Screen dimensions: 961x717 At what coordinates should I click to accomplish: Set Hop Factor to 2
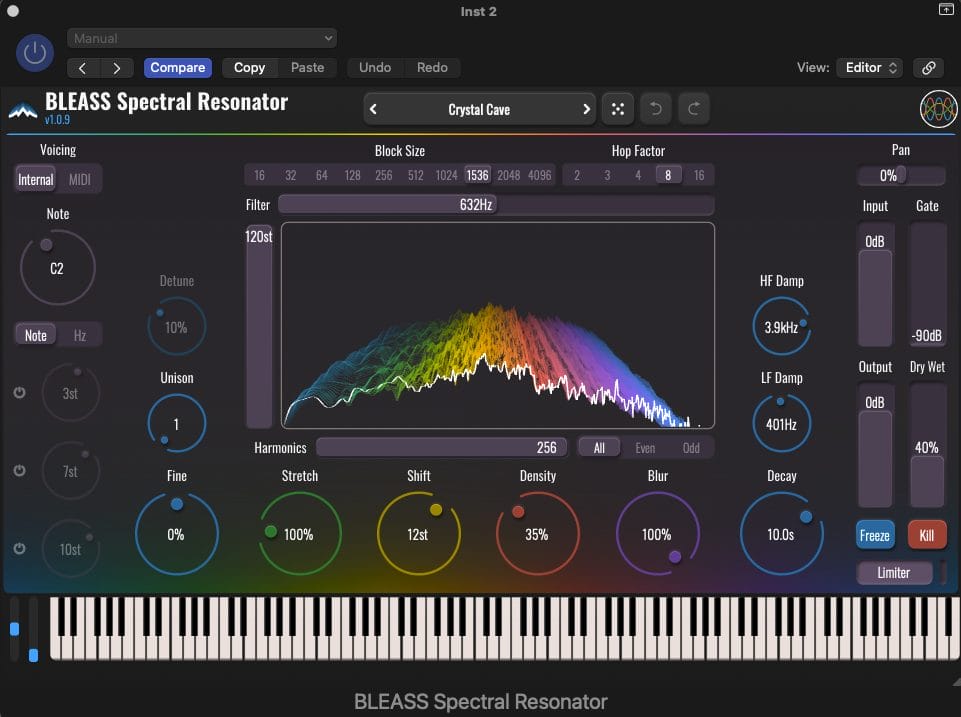tap(577, 175)
